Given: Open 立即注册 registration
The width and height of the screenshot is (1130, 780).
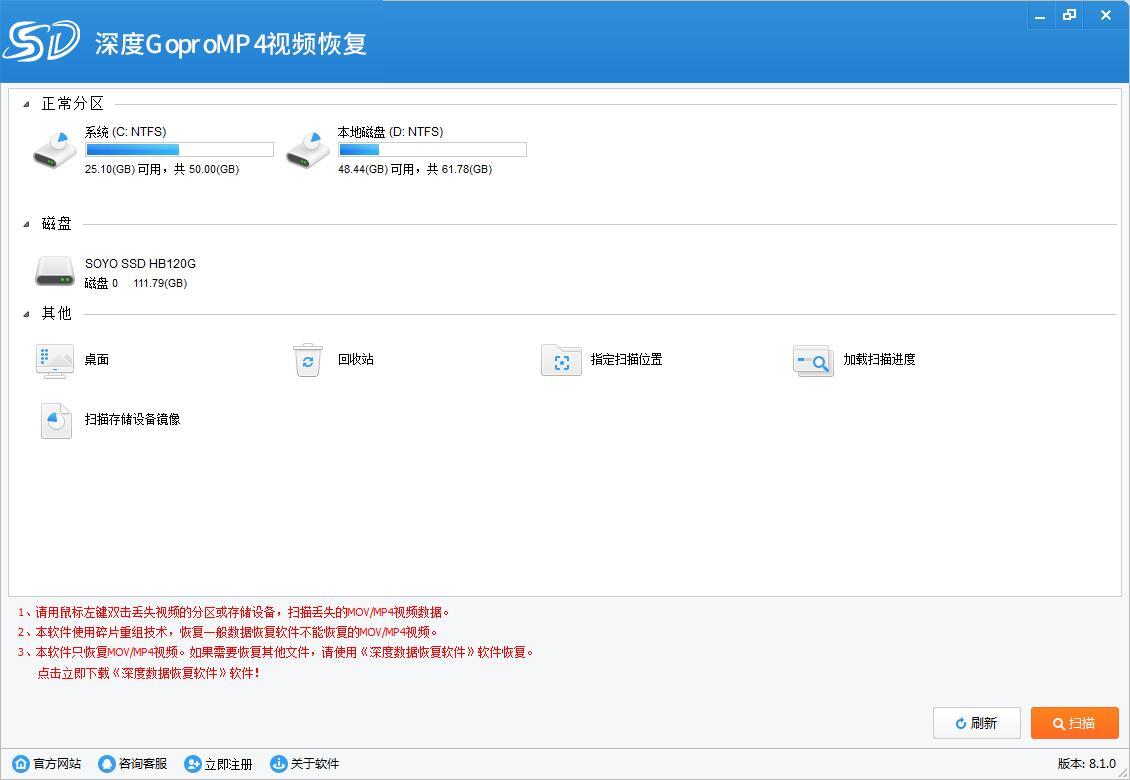Looking at the screenshot, I should click(219, 764).
